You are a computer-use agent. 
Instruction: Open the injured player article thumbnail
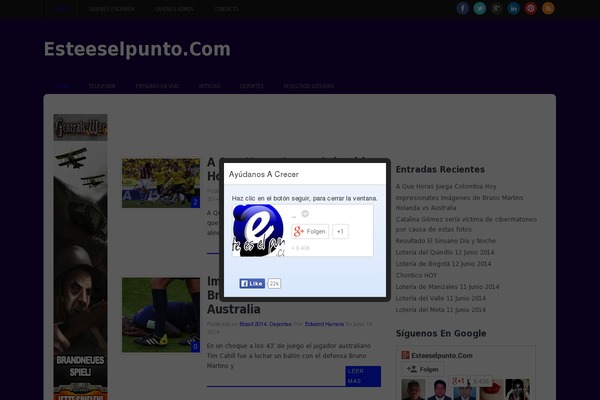point(161,315)
